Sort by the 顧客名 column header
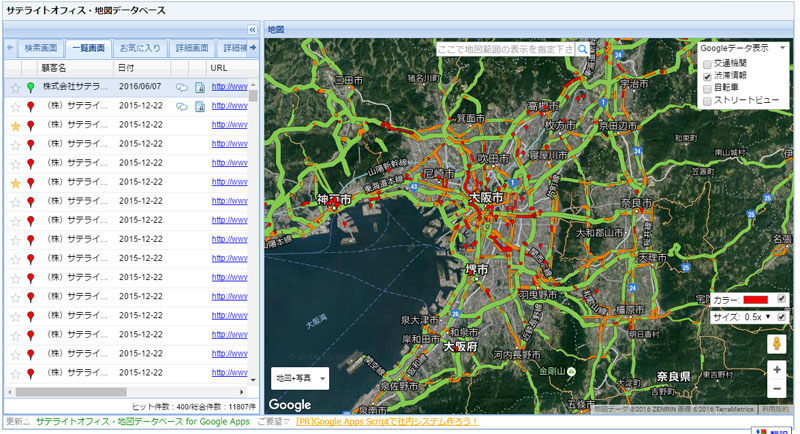The height and width of the screenshot is (434, 800). click(75, 68)
